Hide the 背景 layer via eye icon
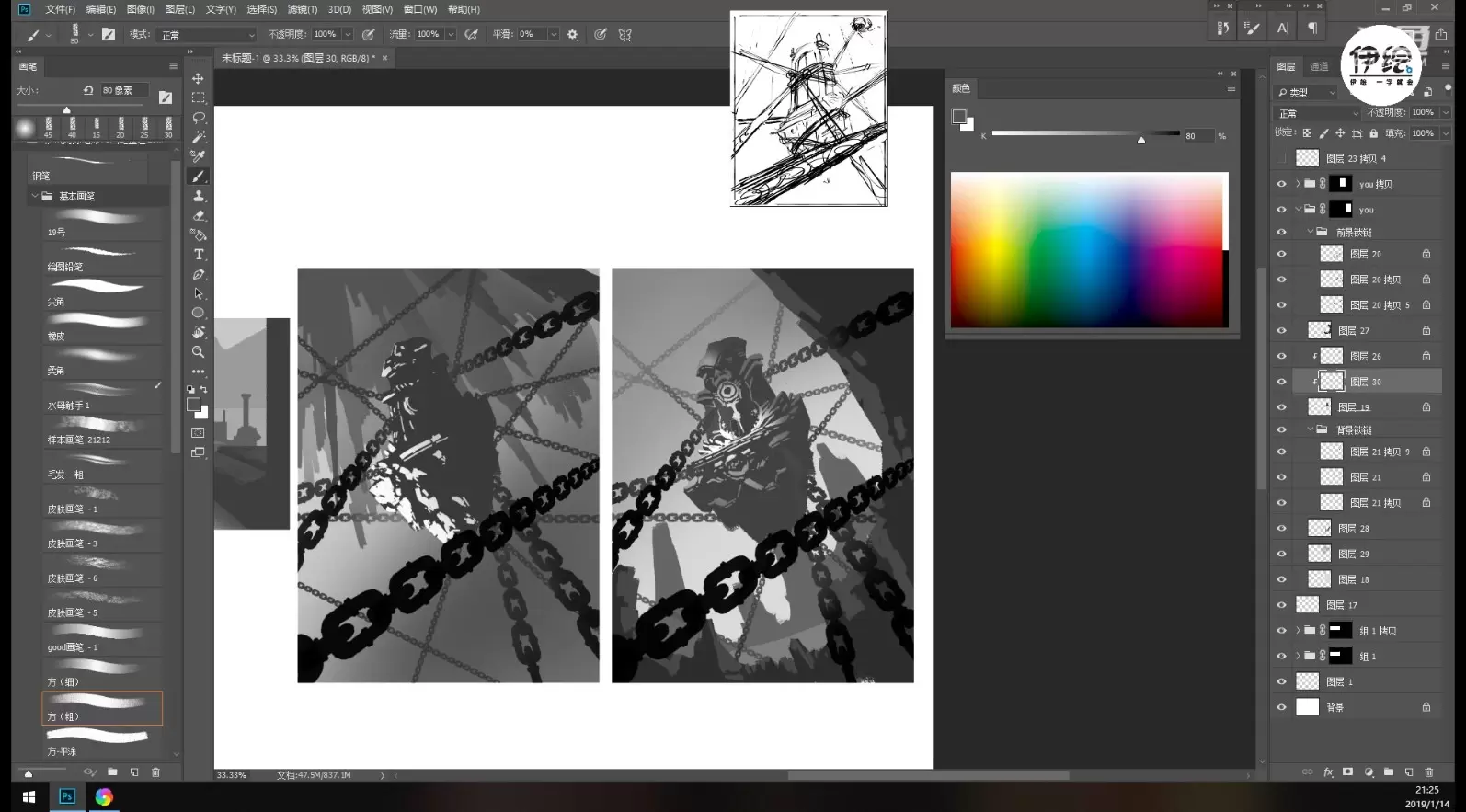Screen dimensions: 1466x812 [x=1281, y=707]
